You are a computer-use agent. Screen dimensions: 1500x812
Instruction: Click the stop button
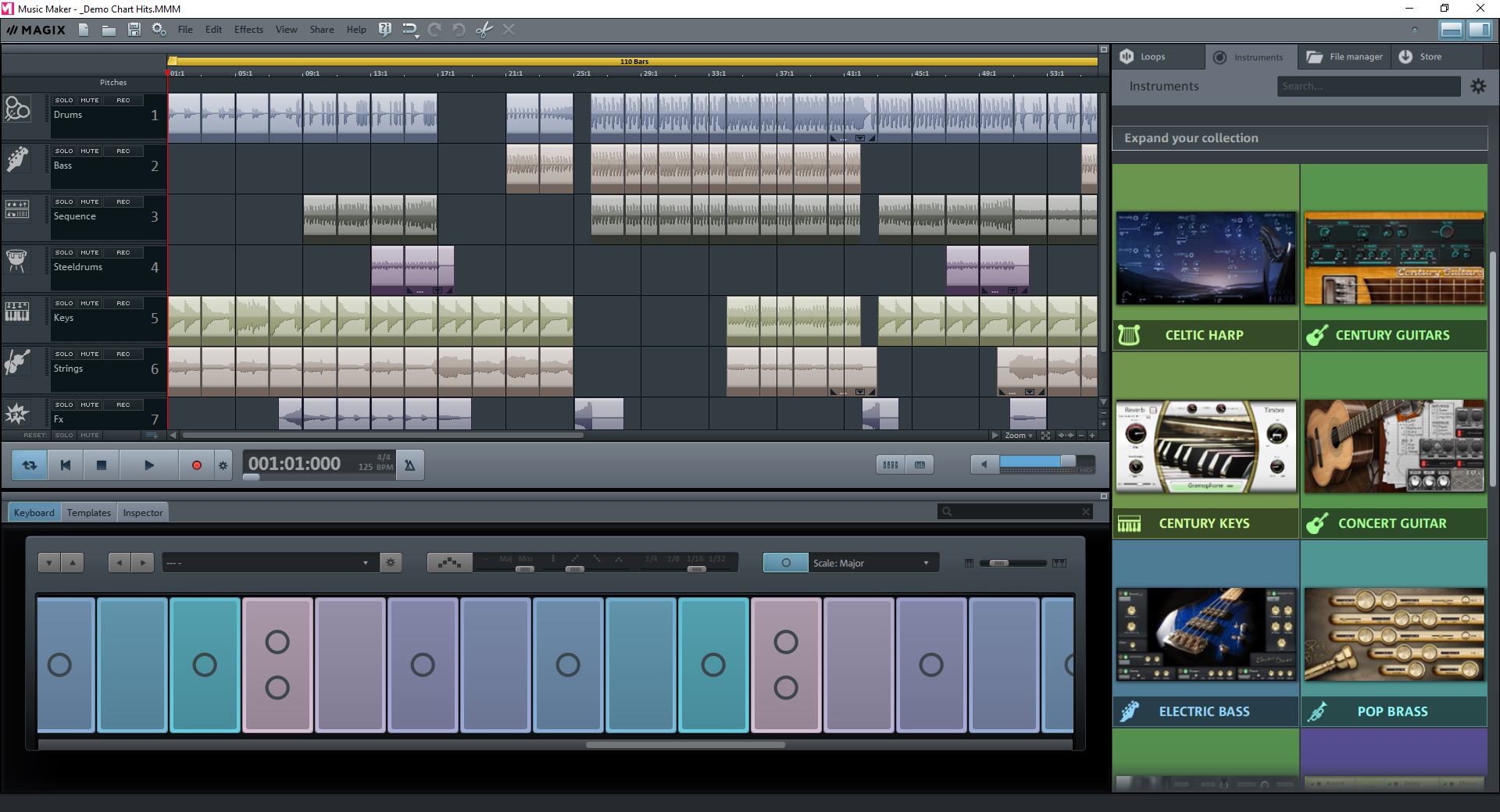coord(101,465)
